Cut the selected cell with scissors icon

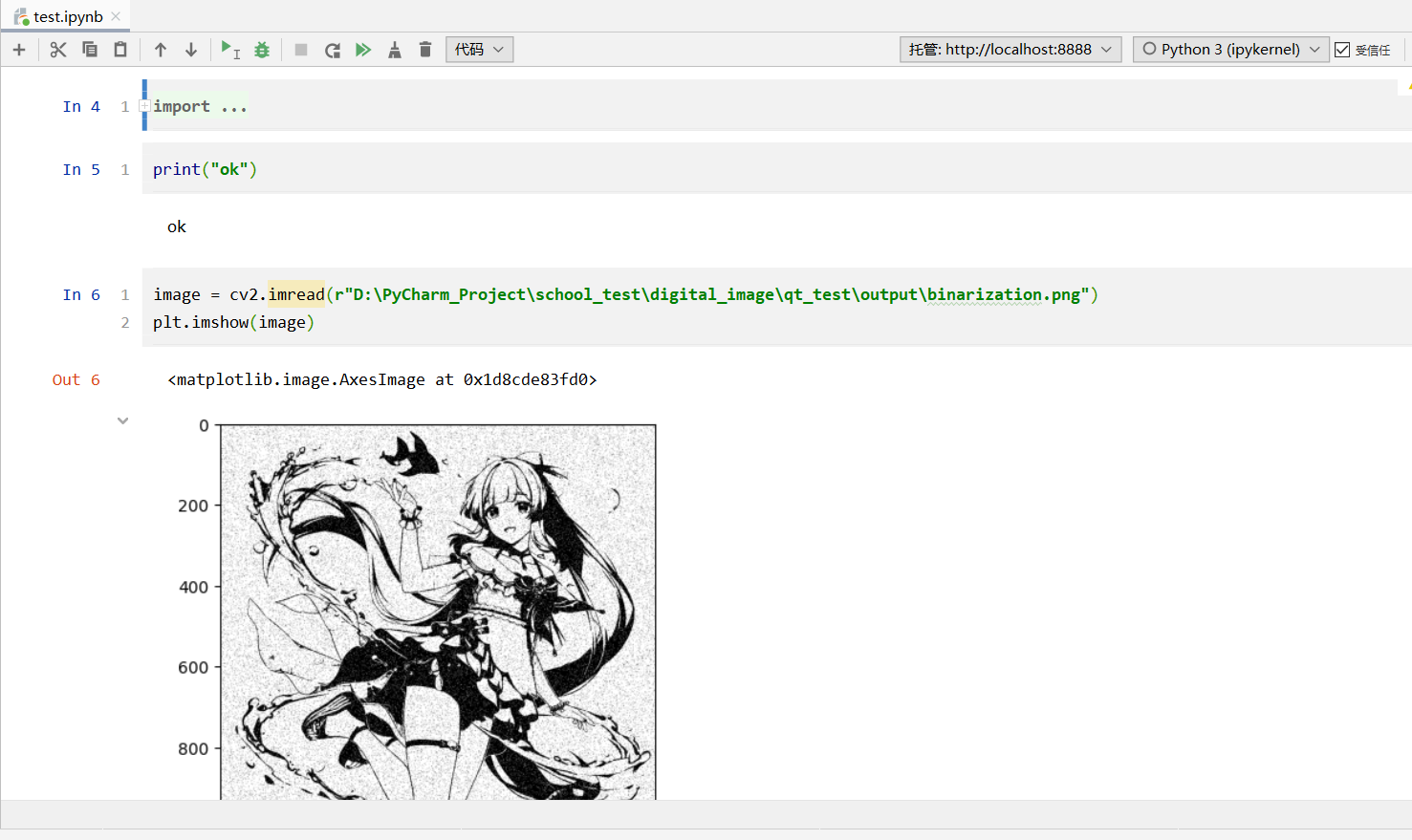[x=58, y=50]
